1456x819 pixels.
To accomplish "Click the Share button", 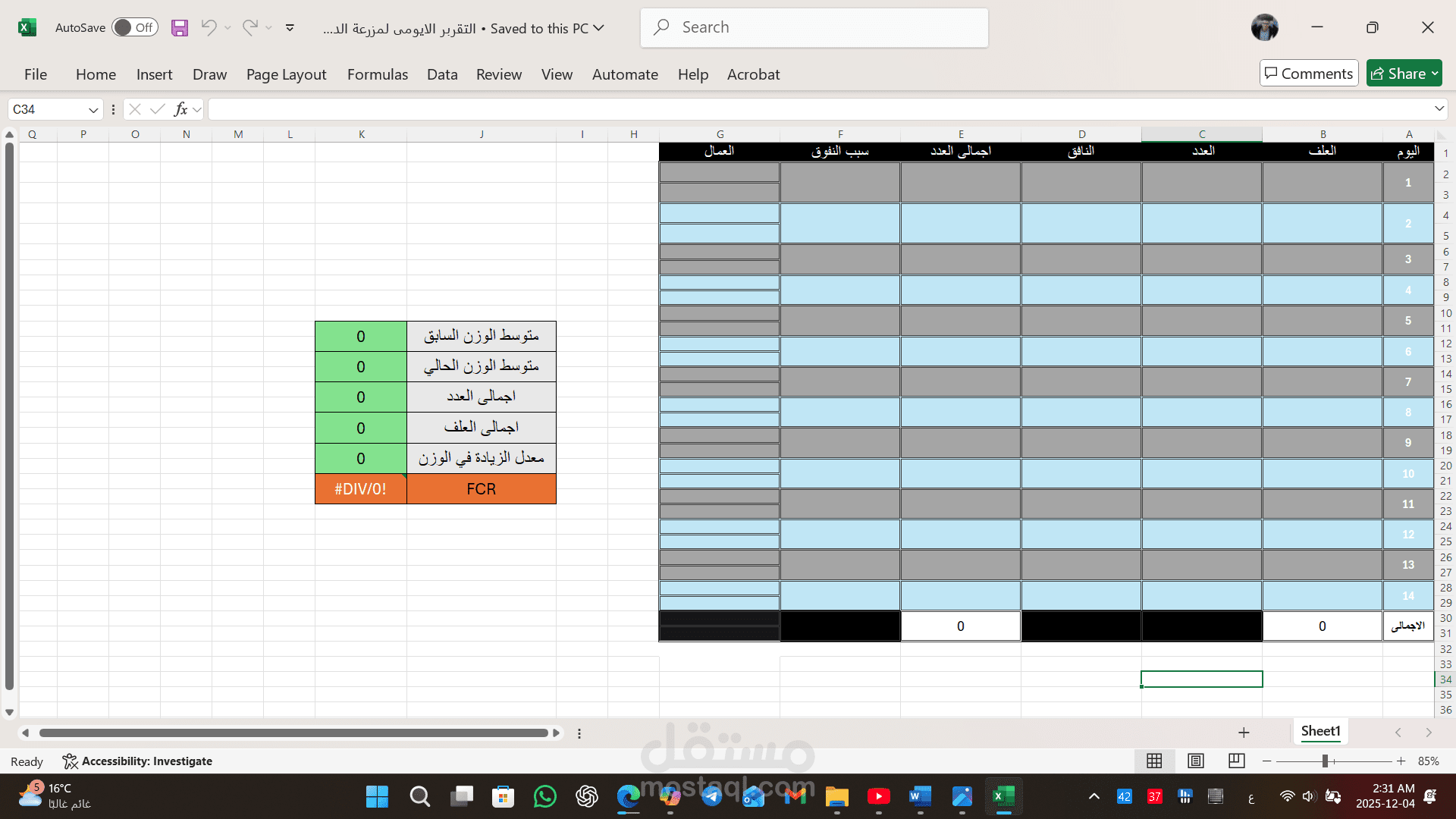I will (x=1404, y=74).
